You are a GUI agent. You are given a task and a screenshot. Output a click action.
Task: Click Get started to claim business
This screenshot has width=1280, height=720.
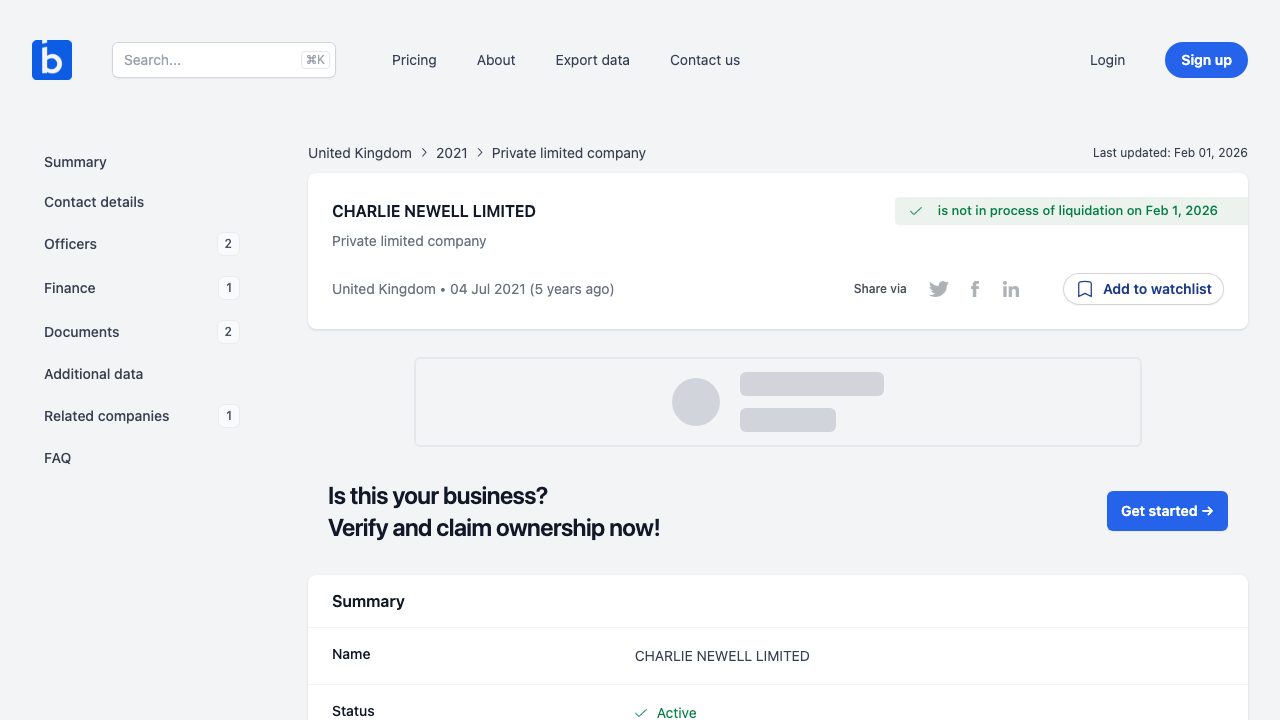(1166, 511)
